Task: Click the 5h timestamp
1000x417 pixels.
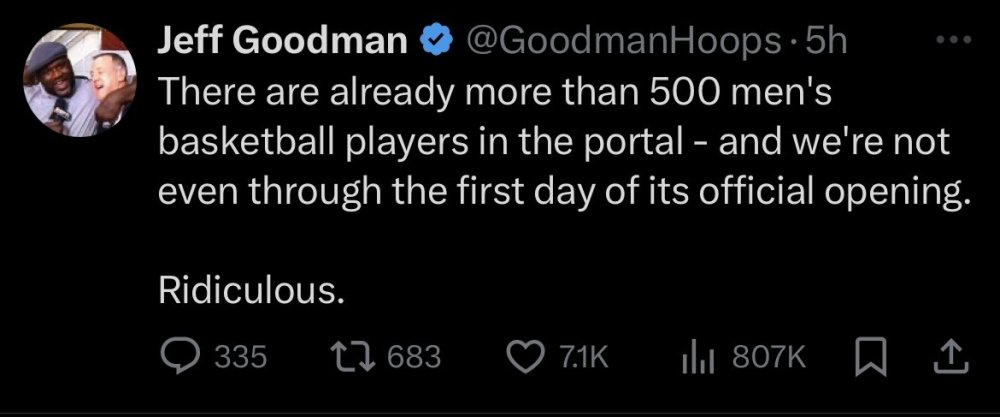Action: (826, 39)
